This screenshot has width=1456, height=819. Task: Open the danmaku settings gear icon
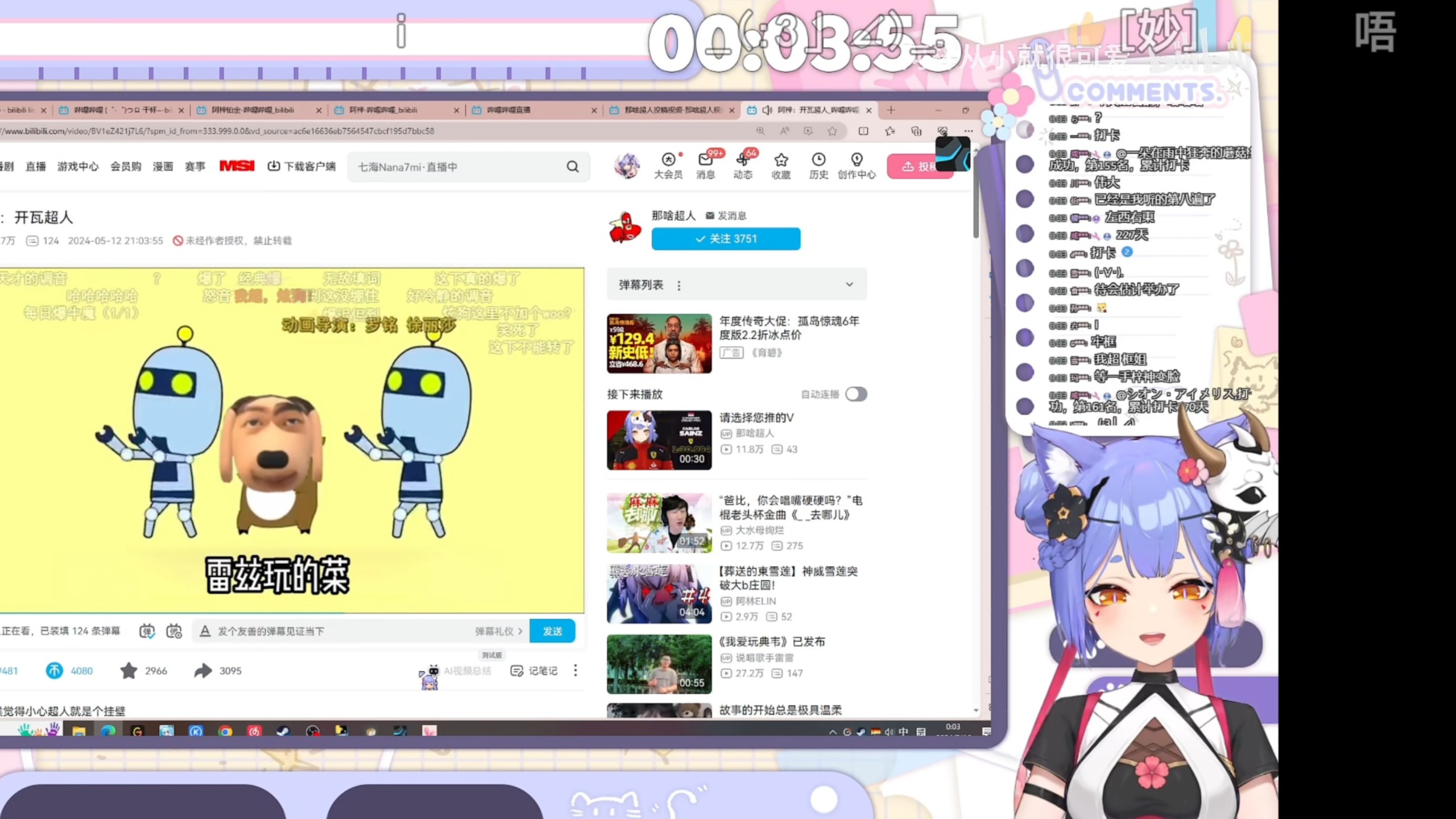point(174,631)
